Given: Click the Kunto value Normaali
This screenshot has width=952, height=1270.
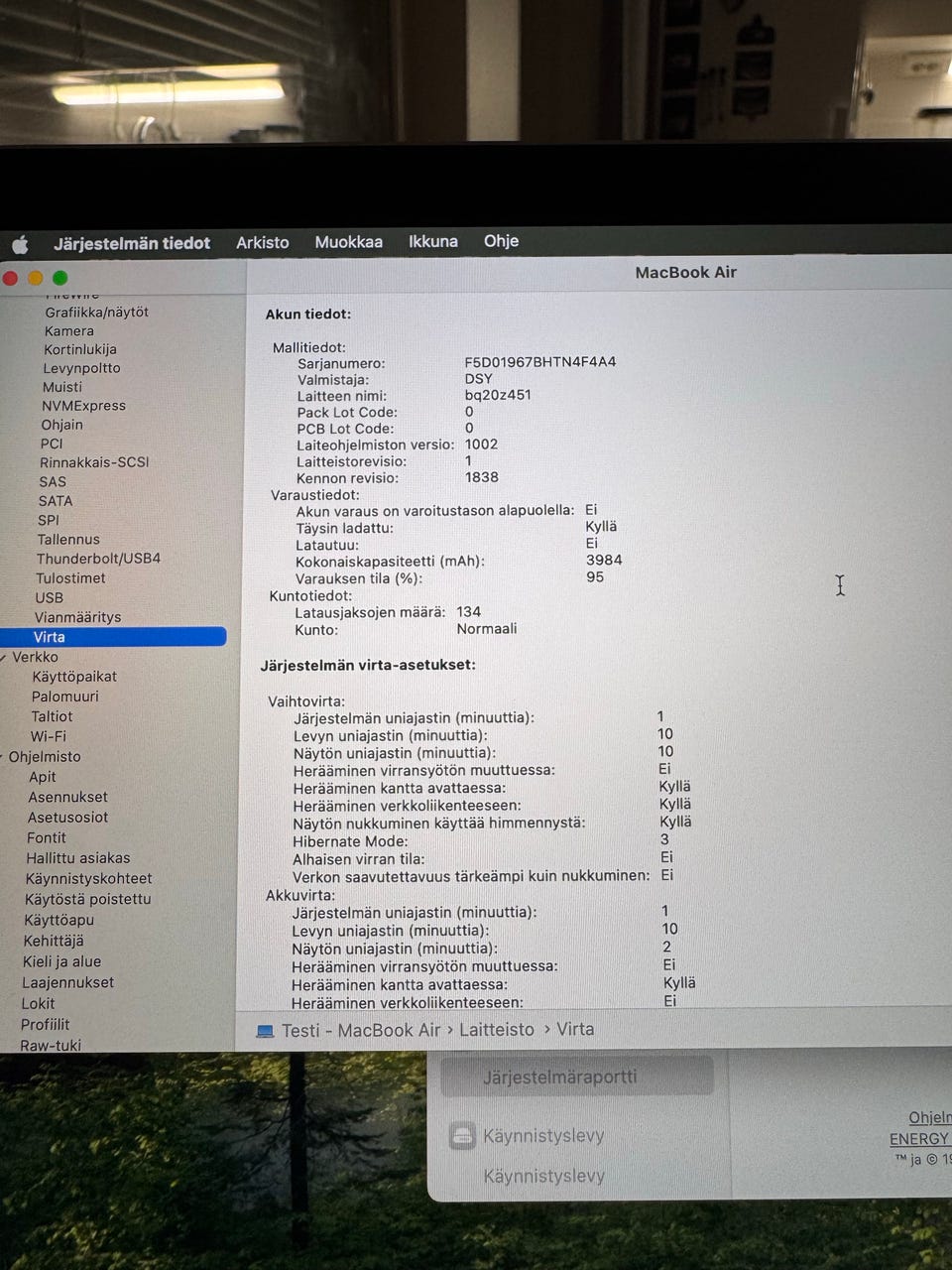Looking at the screenshot, I should 487,629.
